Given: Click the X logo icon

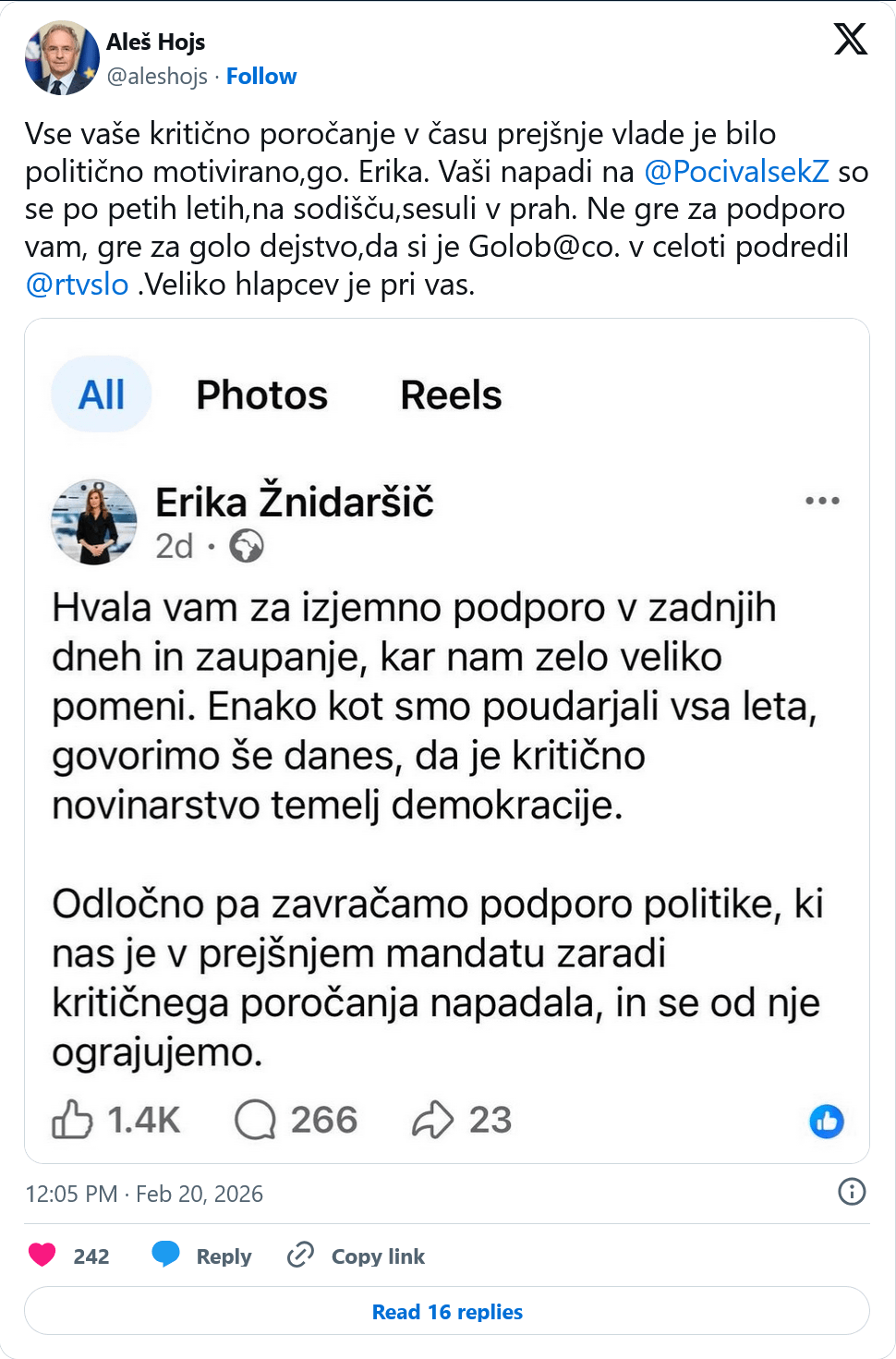Looking at the screenshot, I should click(850, 39).
